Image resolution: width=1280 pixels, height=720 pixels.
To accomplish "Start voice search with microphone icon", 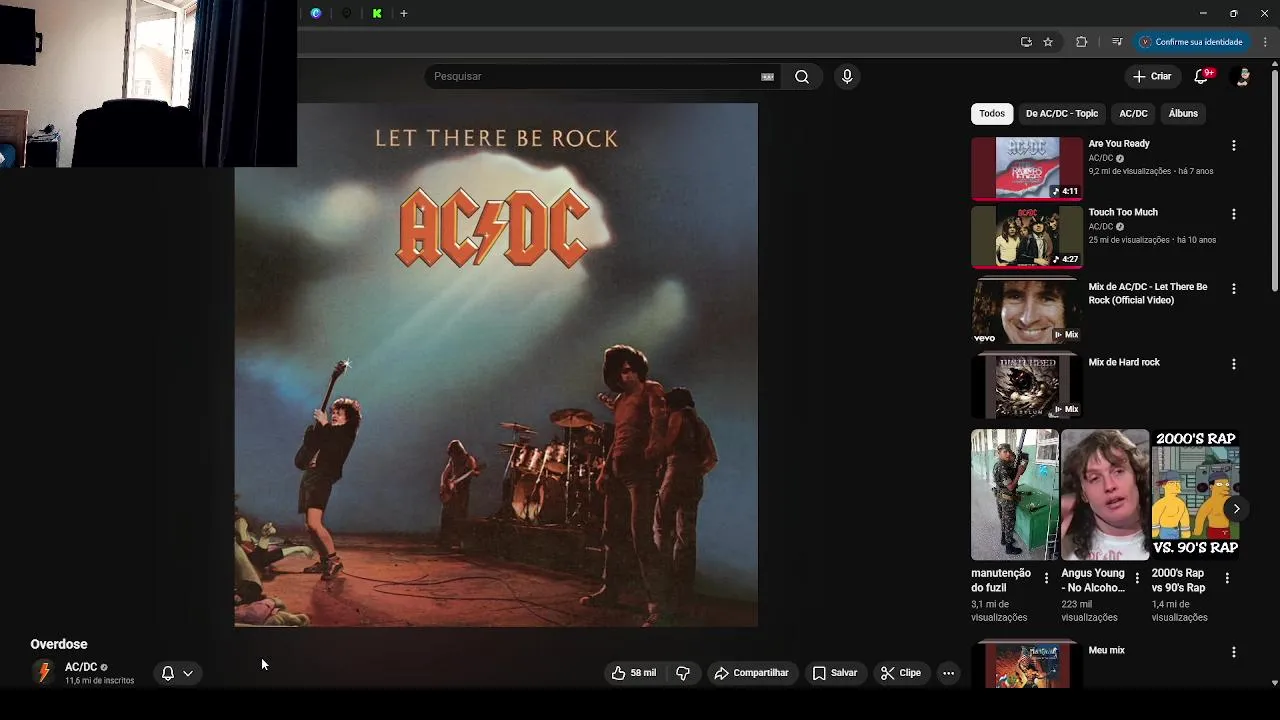I will [x=847, y=77].
